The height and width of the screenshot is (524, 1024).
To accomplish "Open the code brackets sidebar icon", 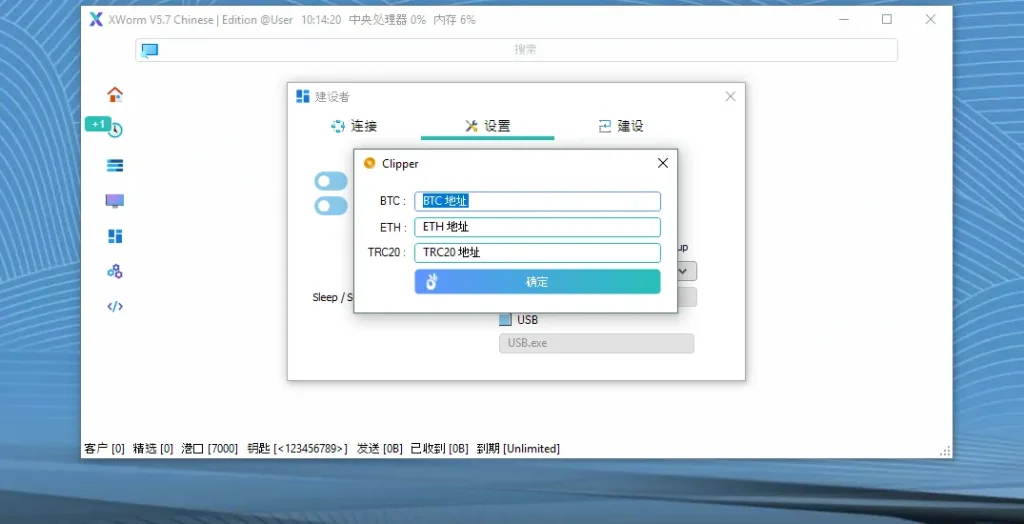I will pyautogui.click(x=115, y=307).
